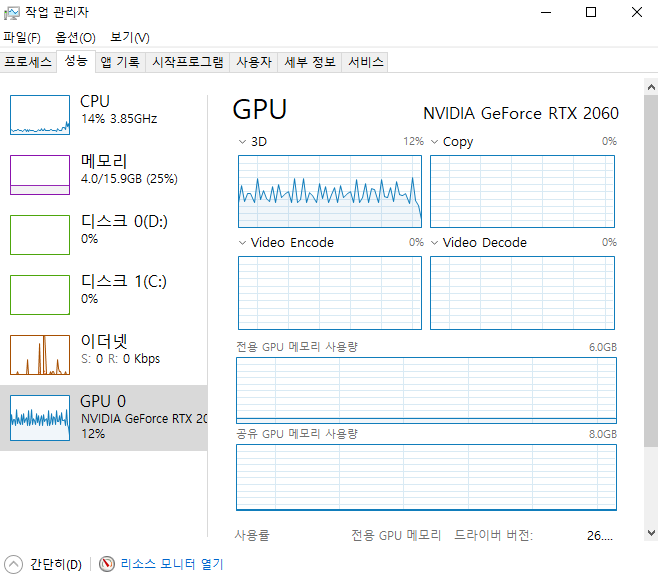The height and width of the screenshot is (585, 658).
Task: Select the 디스크 0(D:) graph icon
Action: [x=40, y=234]
